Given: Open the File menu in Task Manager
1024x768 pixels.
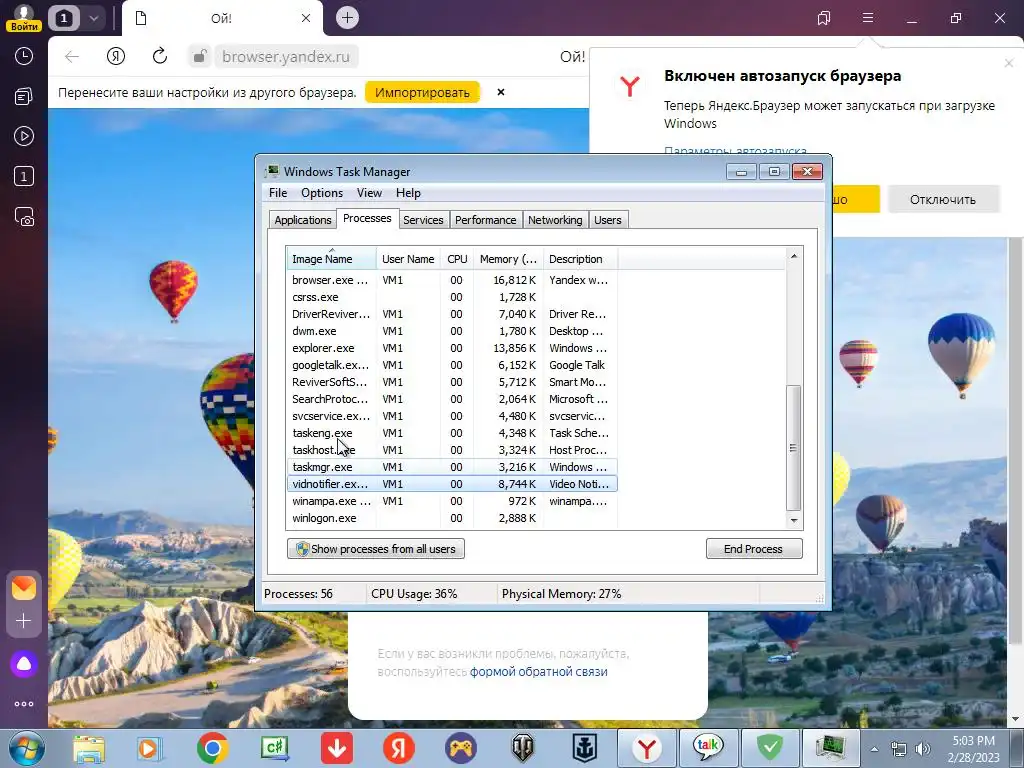Looking at the screenshot, I should click(x=278, y=193).
